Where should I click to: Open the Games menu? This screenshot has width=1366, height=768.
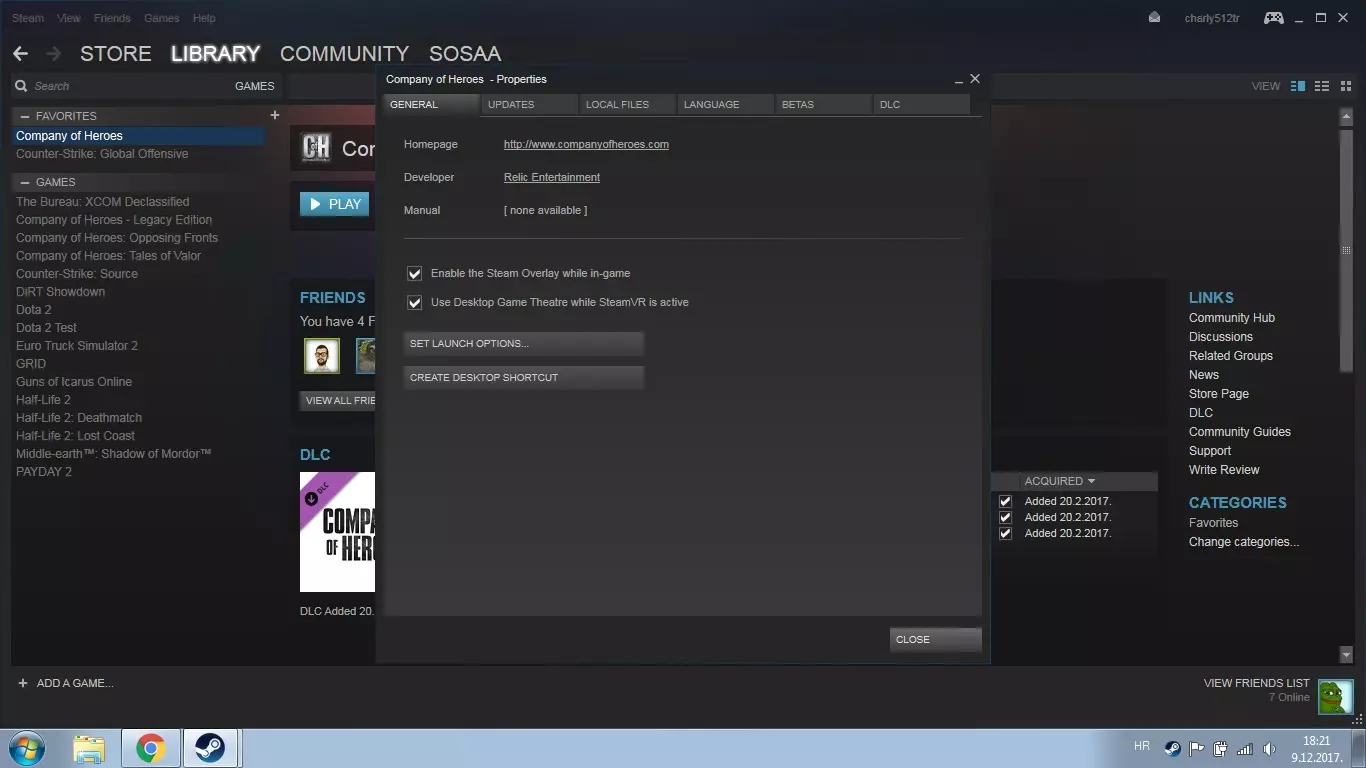pyautogui.click(x=162, y=18)
